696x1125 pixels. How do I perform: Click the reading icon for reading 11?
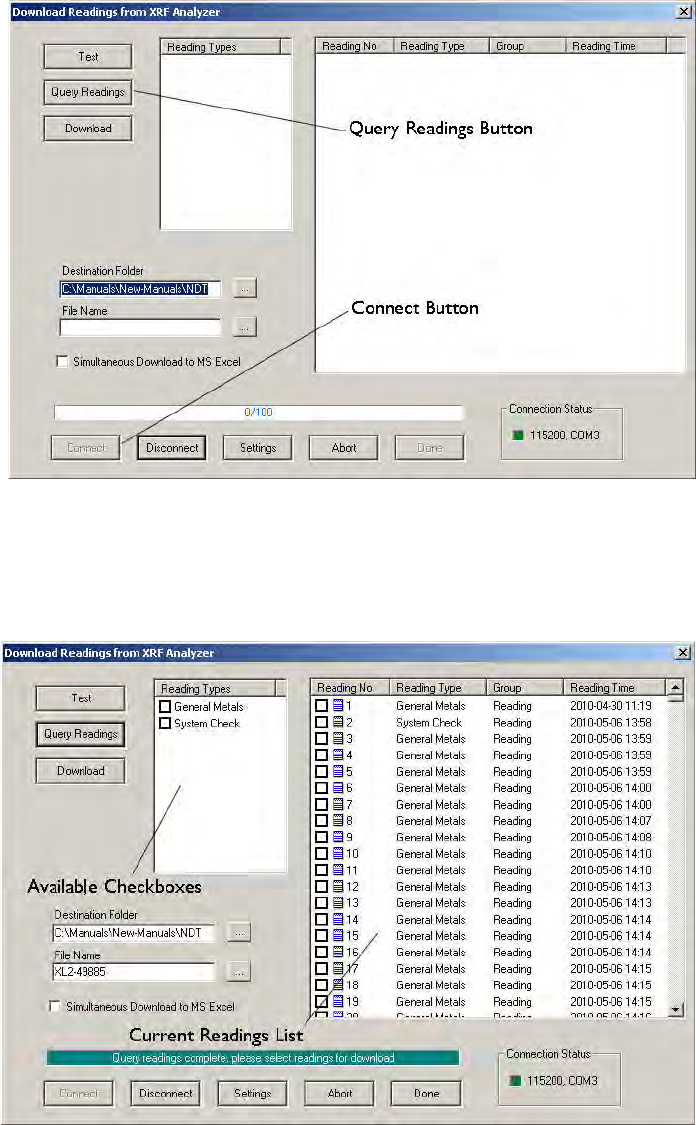[x=338, y=870]
